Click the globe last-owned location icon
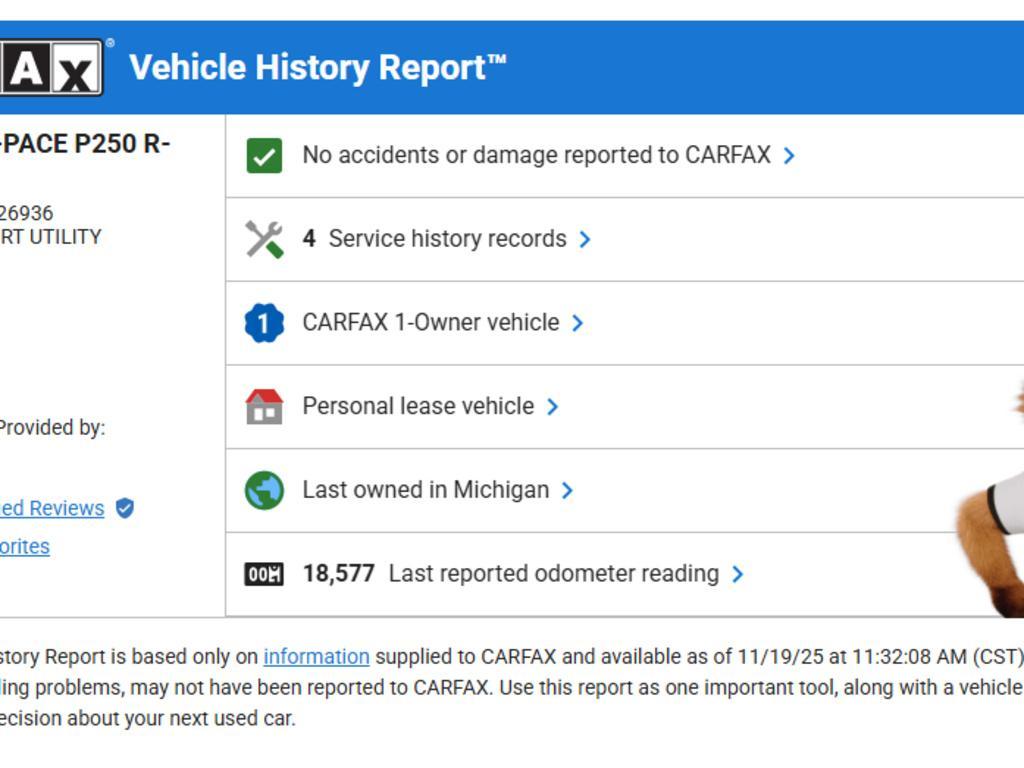The width and height of the screenshot is (1024, 768). [264, 491]
